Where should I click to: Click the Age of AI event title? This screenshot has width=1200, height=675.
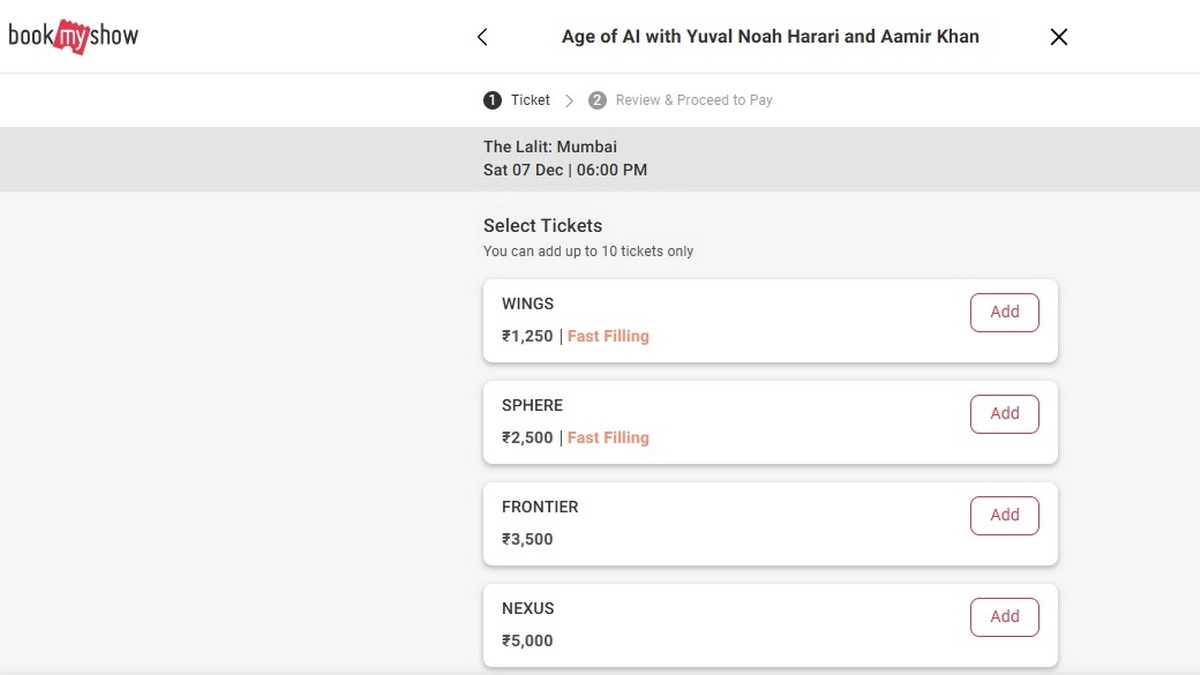point(770,37)
